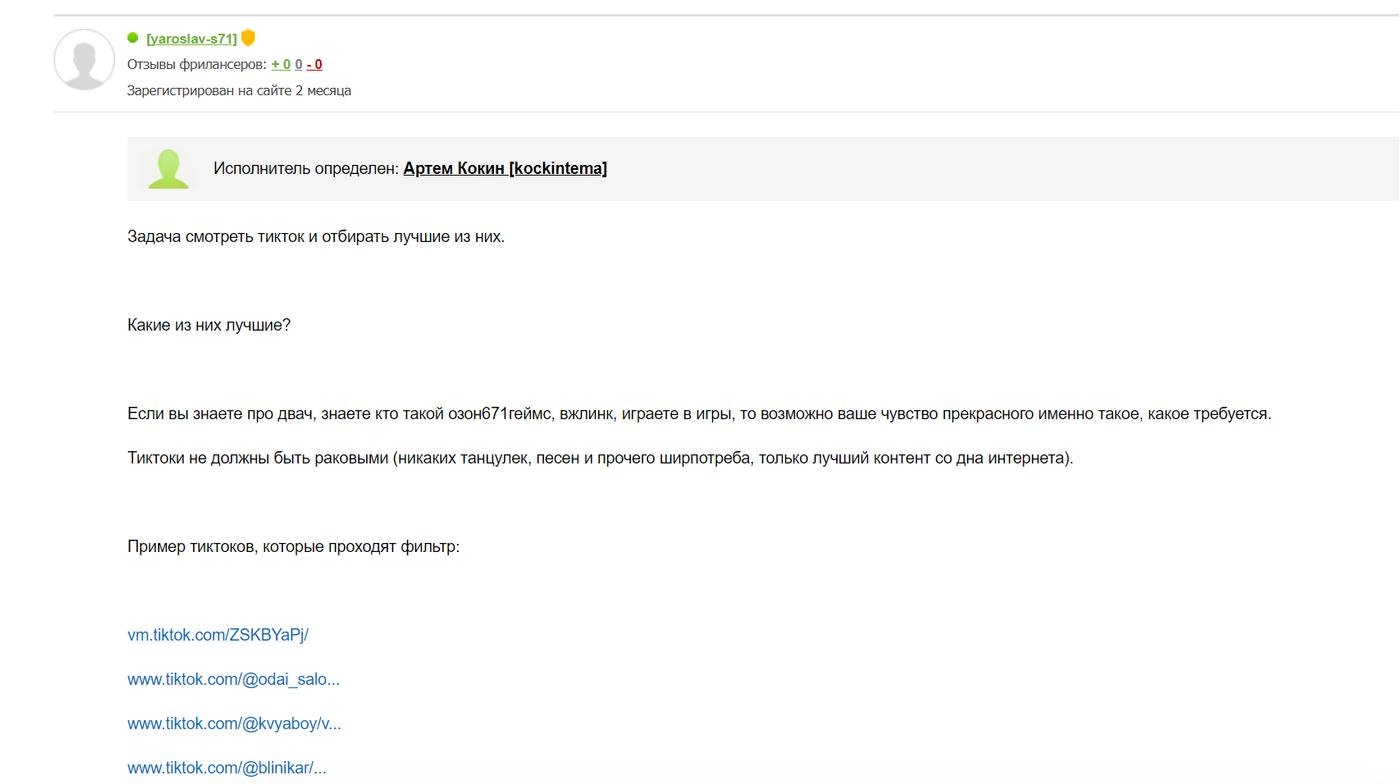Click the 'Исполнитель определен:' label
The image size is (1400, 784).
pos(306,168)
